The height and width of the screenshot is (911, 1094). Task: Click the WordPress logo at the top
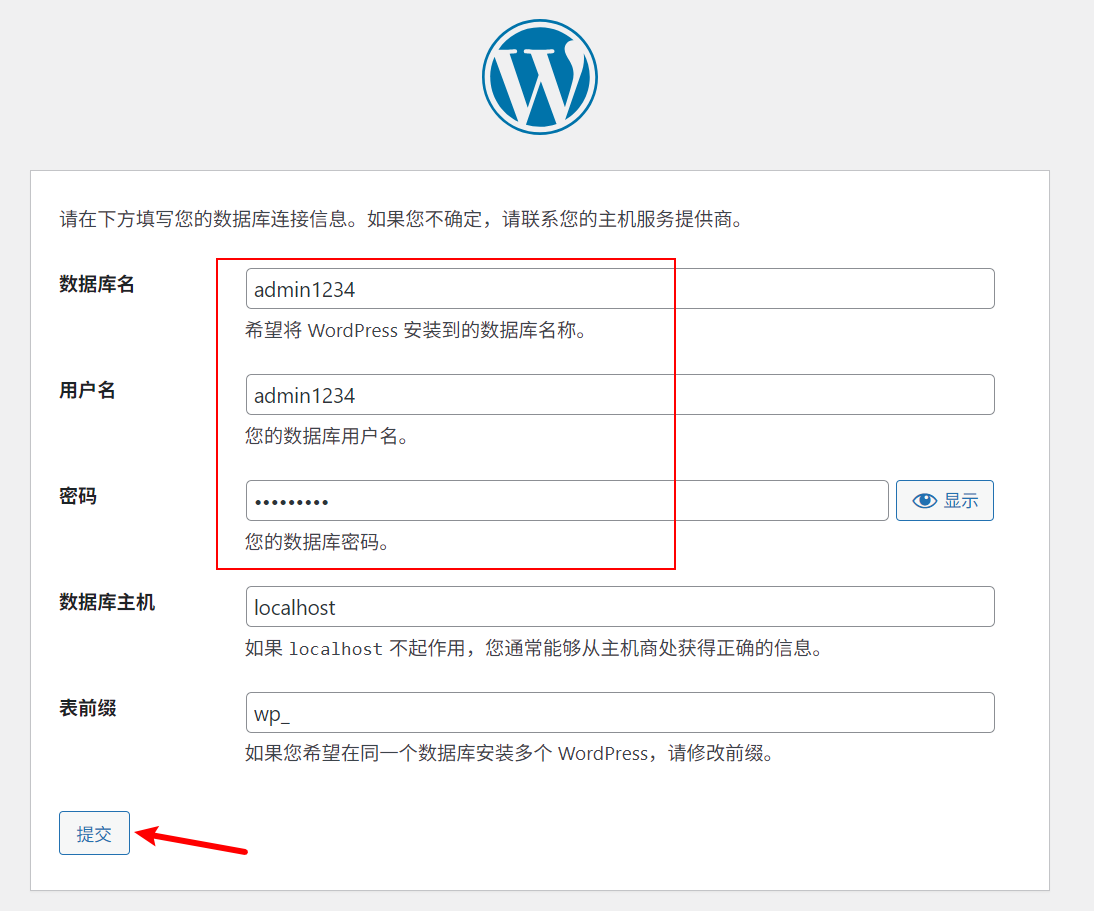(x=539, y=77)
